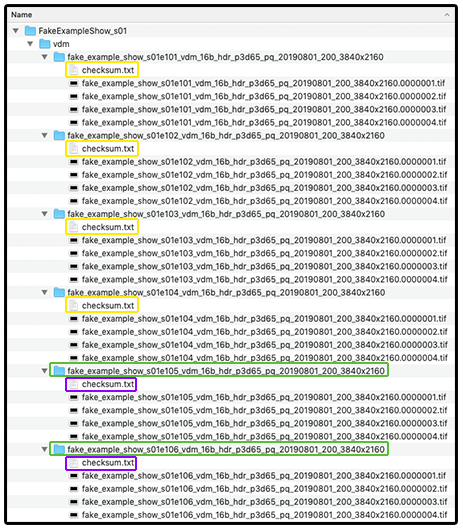The image size is (463, 530).
Task: Select s01e103 file name ending 0000002.tif
Action: pyautogui.click(x=264, y=253)
